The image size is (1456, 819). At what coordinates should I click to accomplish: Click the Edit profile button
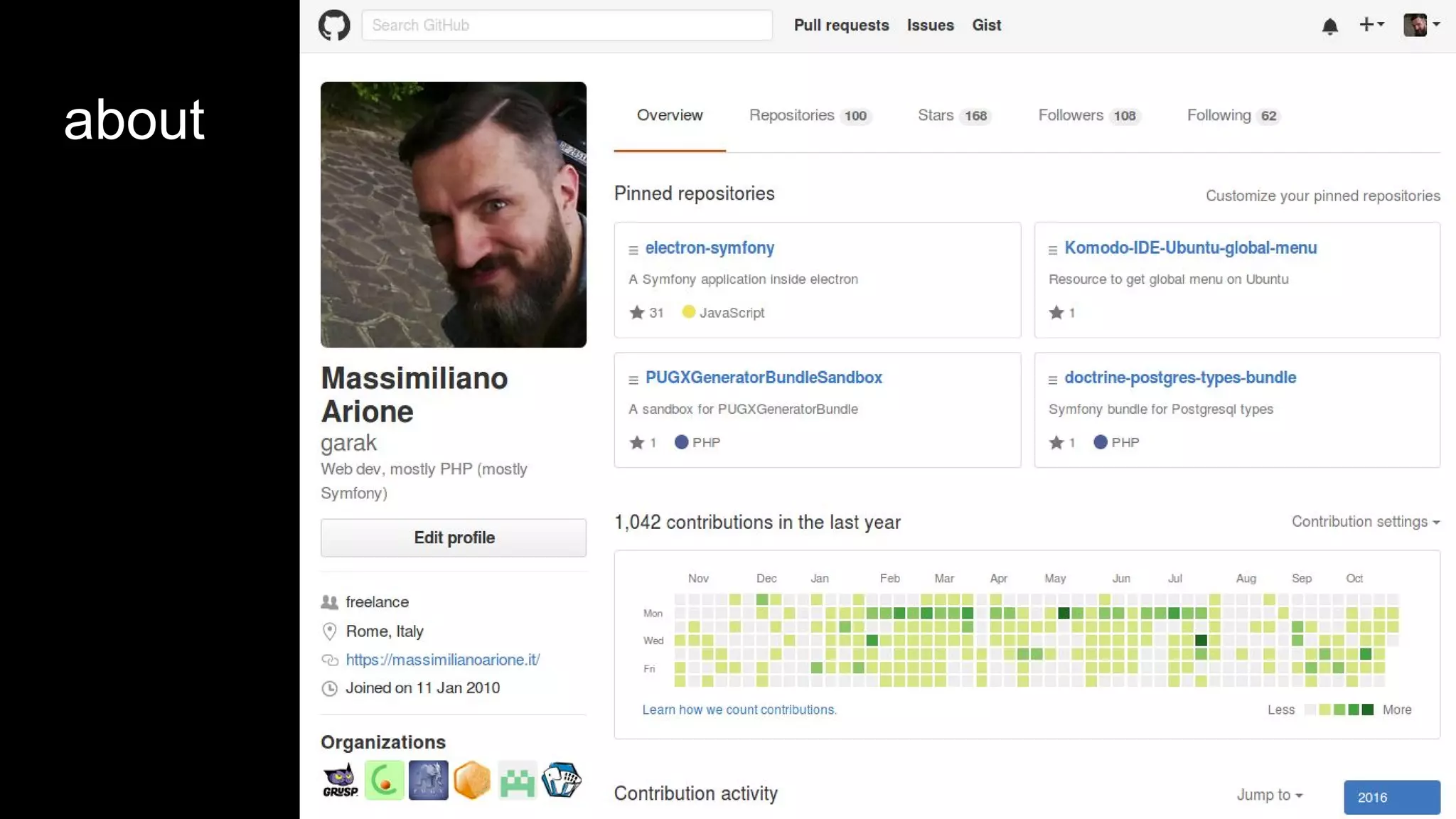[454, 538]
